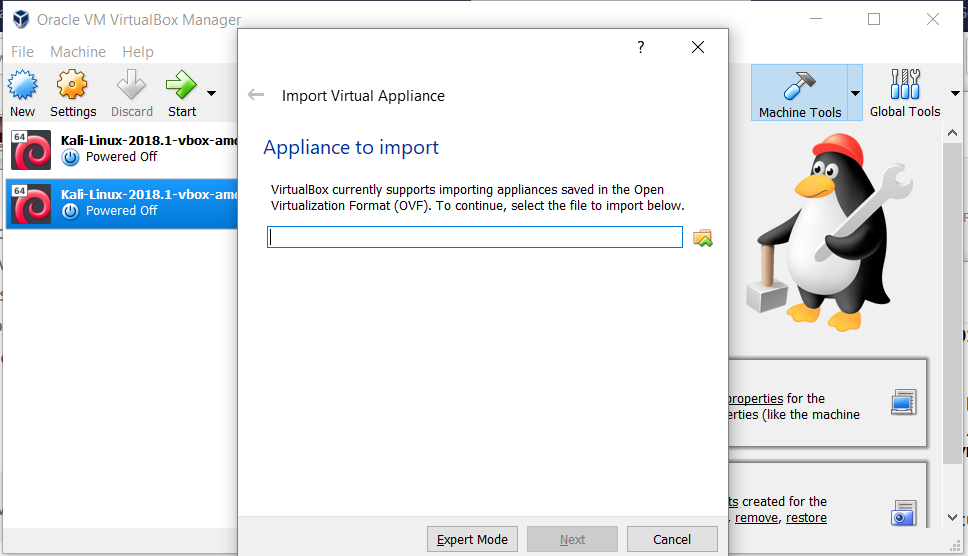Click the machine details monitor icon
Image resolution: width=968 pixels, height=556 pixels.
903,402
